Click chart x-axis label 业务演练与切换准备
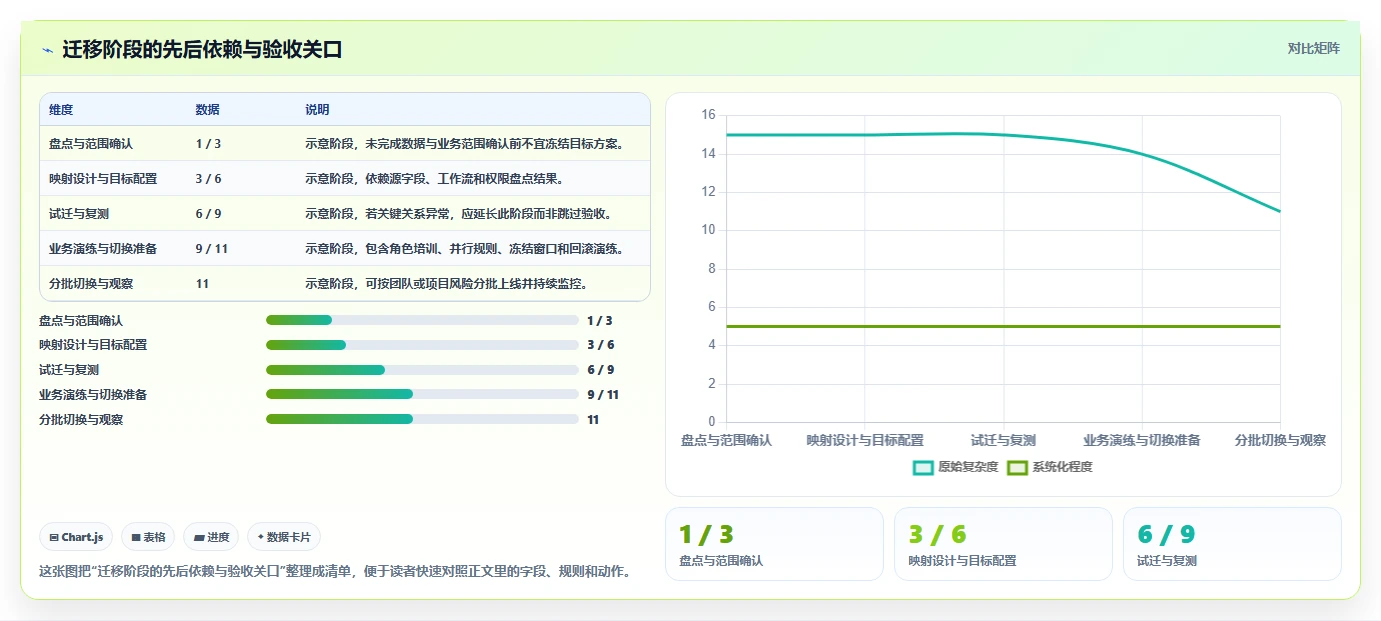 [1141, 440]
